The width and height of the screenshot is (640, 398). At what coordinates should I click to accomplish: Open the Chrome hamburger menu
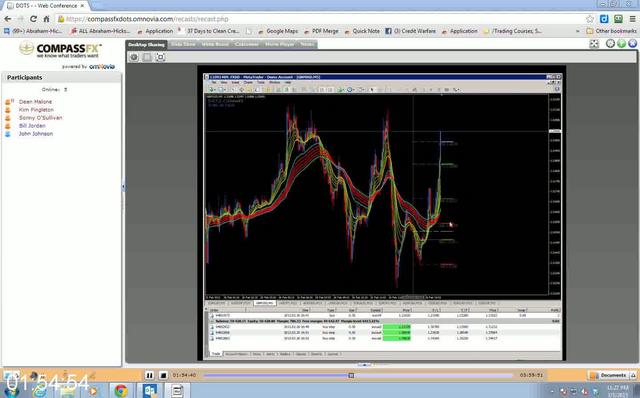[632, 19]
